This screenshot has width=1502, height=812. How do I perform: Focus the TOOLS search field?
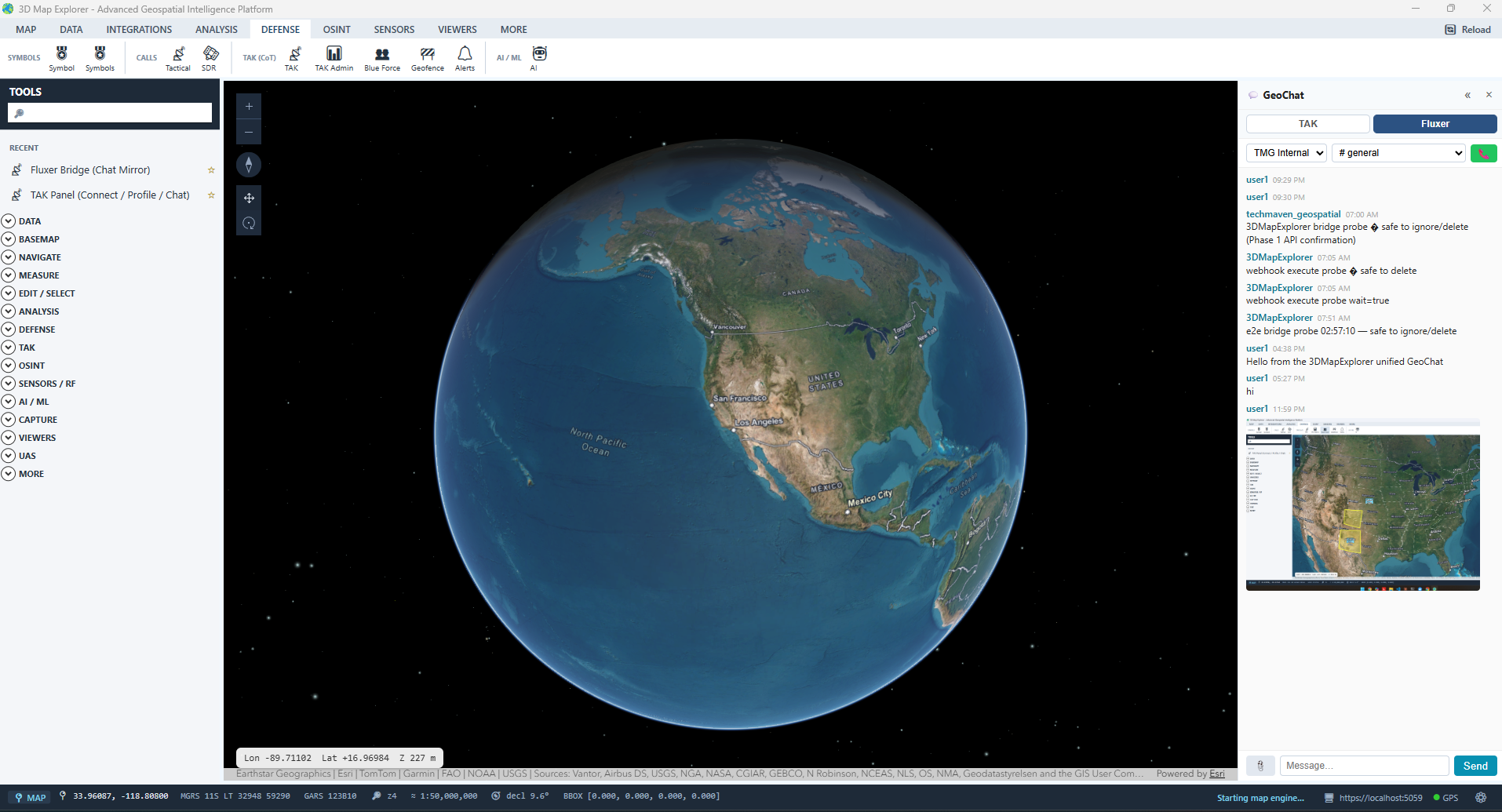(x=110, y=113)
